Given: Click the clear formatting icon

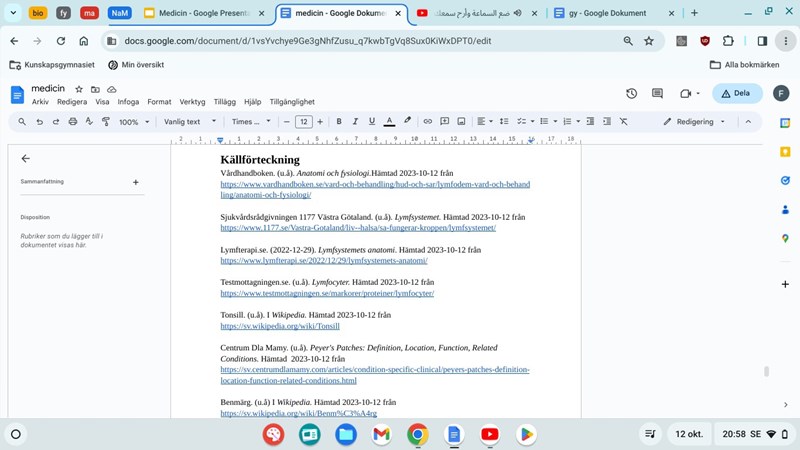Looking at the screenshot, I should tap(623, 121).
